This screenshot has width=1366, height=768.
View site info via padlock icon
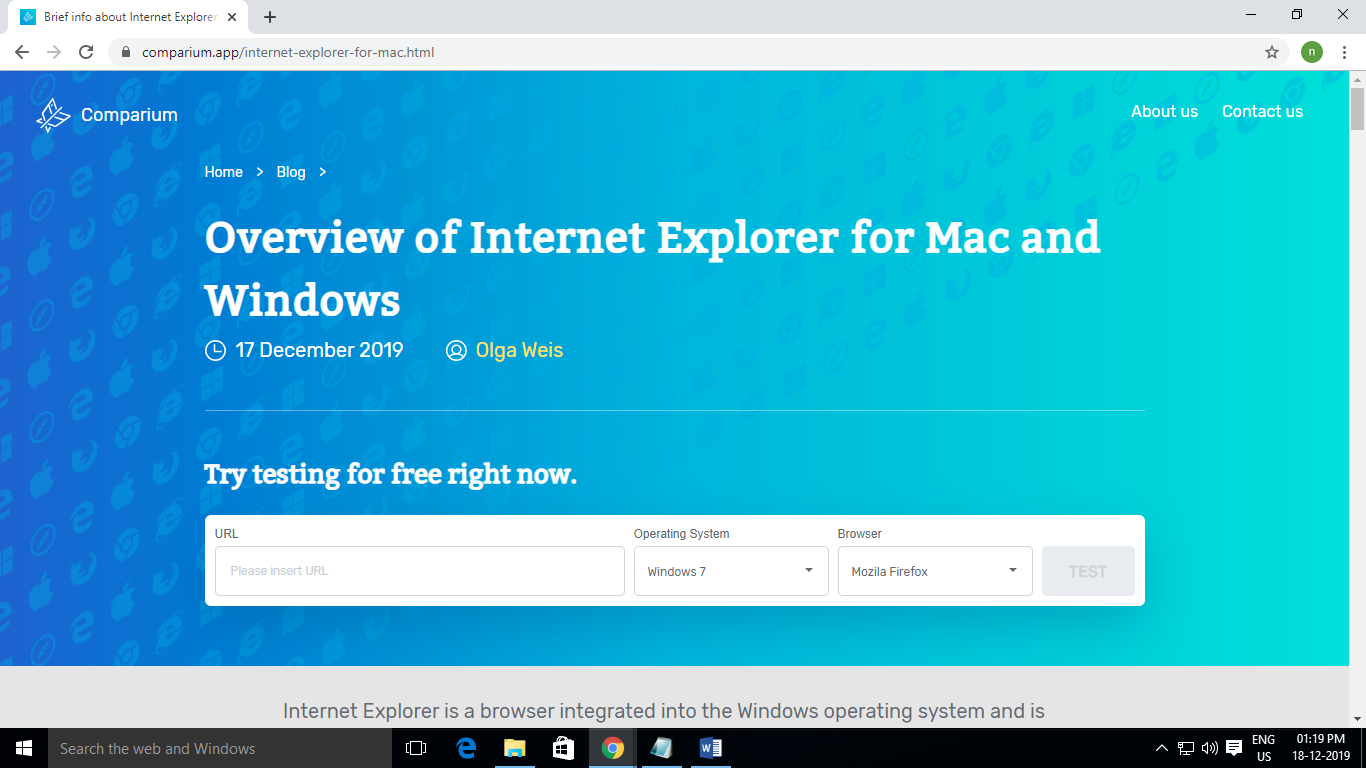(x=126, y=52)
